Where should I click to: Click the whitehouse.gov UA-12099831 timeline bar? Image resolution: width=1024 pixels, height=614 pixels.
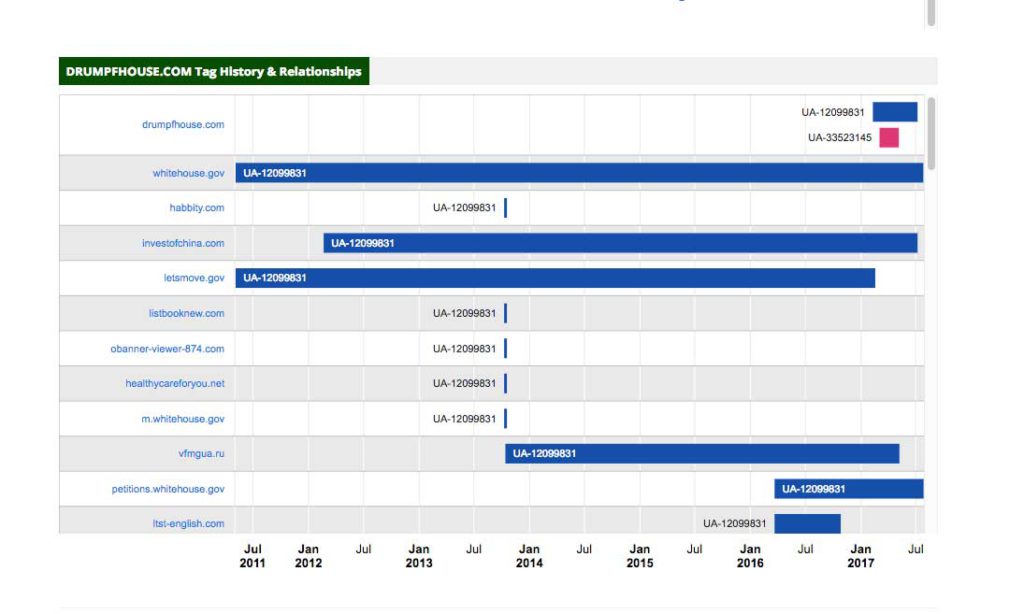[x=579, y=173]
